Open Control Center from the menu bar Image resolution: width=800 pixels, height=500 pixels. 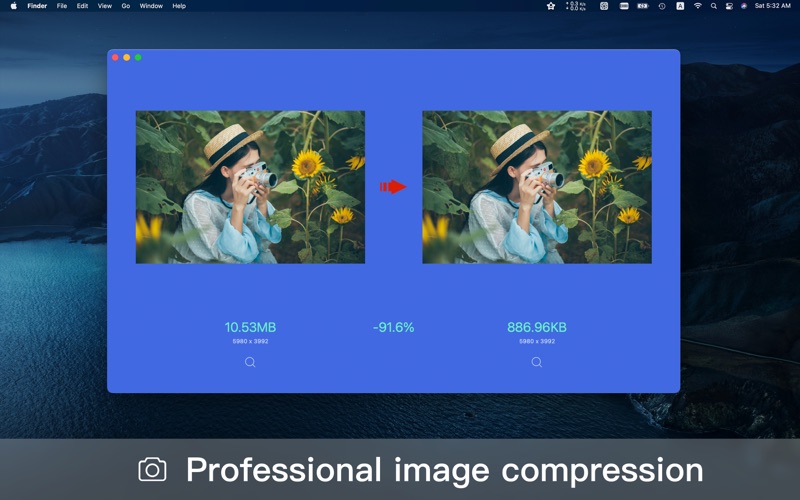point(729,6)
